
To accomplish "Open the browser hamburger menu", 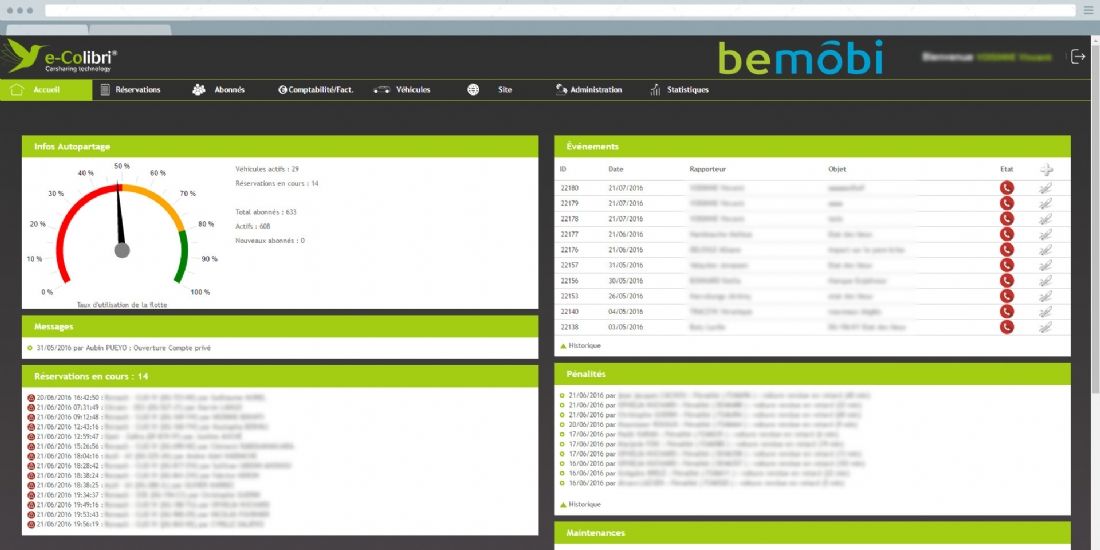I will click(1089, 11).
